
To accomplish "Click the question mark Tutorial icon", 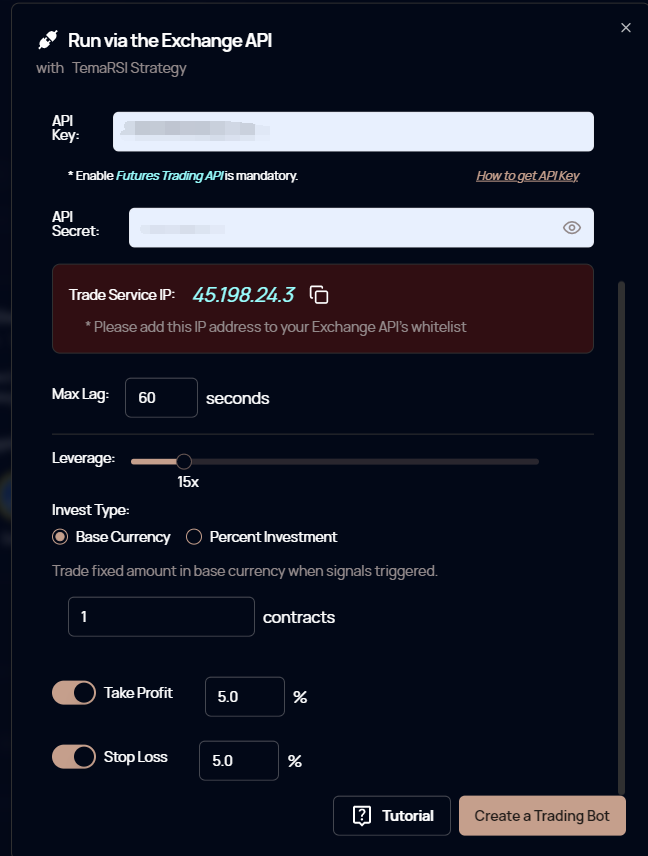I will point(363,816).
